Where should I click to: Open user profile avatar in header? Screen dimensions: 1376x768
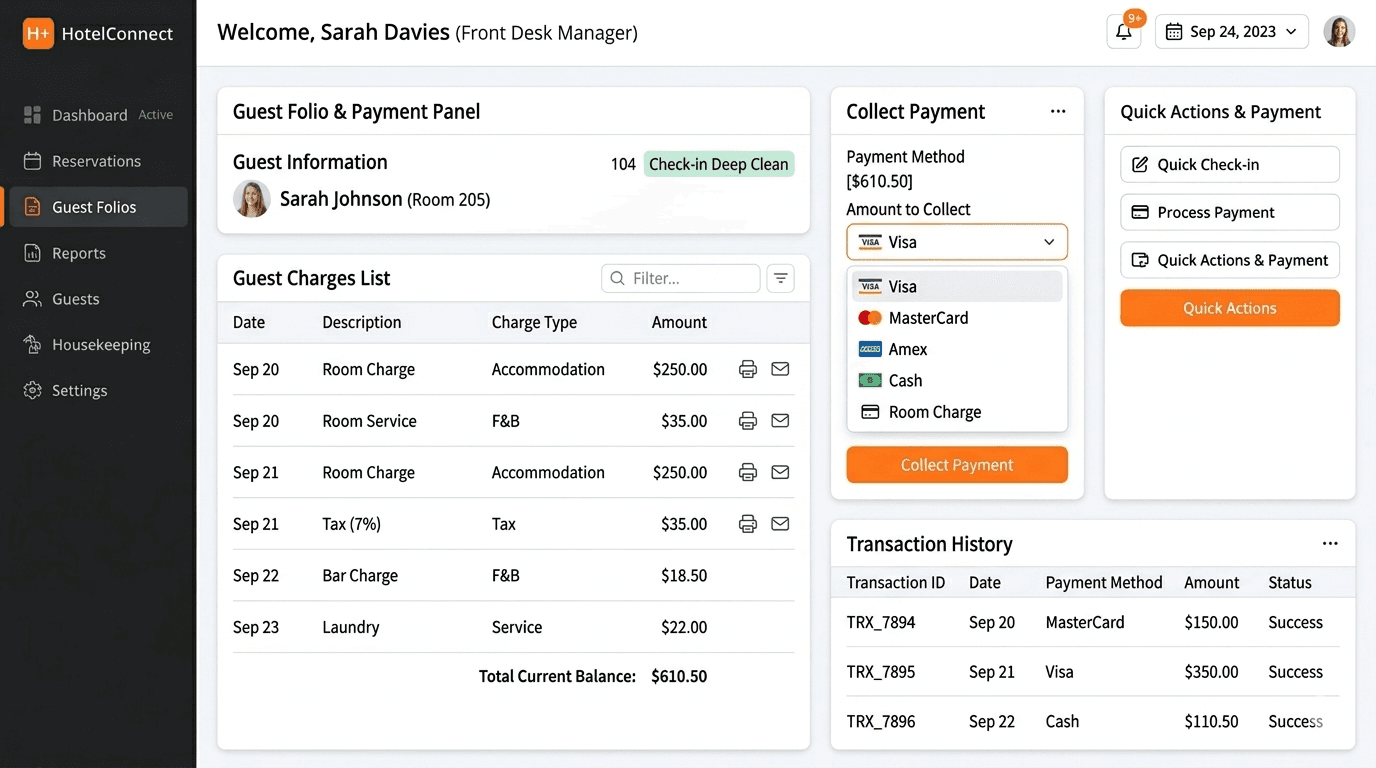tap(1338, 32)
